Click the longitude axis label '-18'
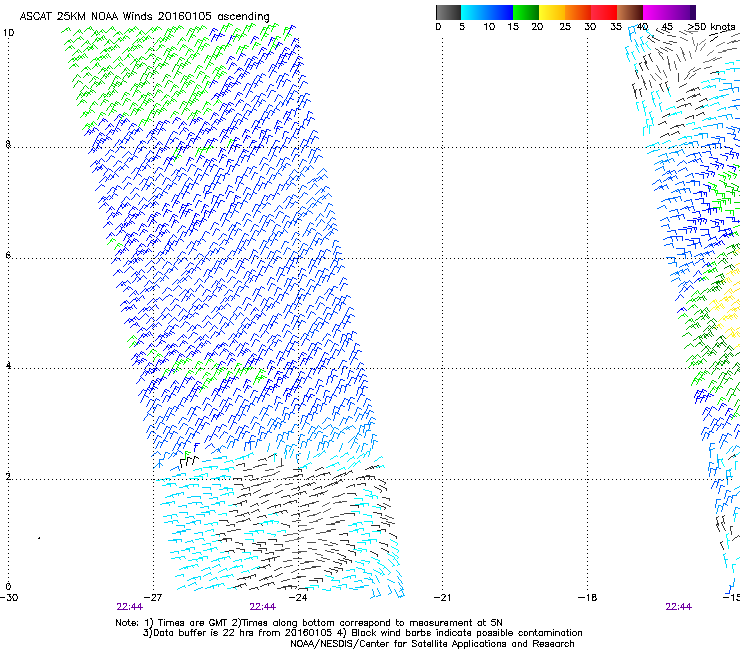Image resolution: width=740 pixels, height=650 pixels. point(587,598)
